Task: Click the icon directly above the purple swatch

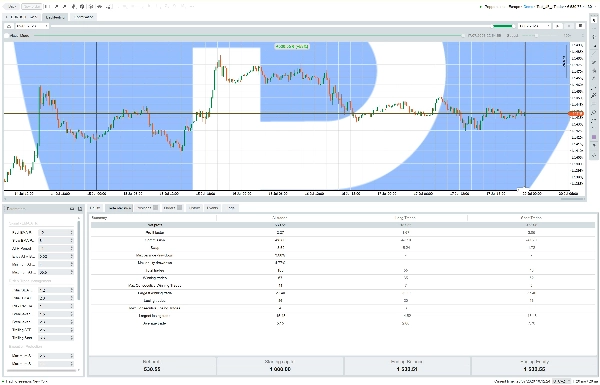Action: pyautogui.click(x=594, y=128)
